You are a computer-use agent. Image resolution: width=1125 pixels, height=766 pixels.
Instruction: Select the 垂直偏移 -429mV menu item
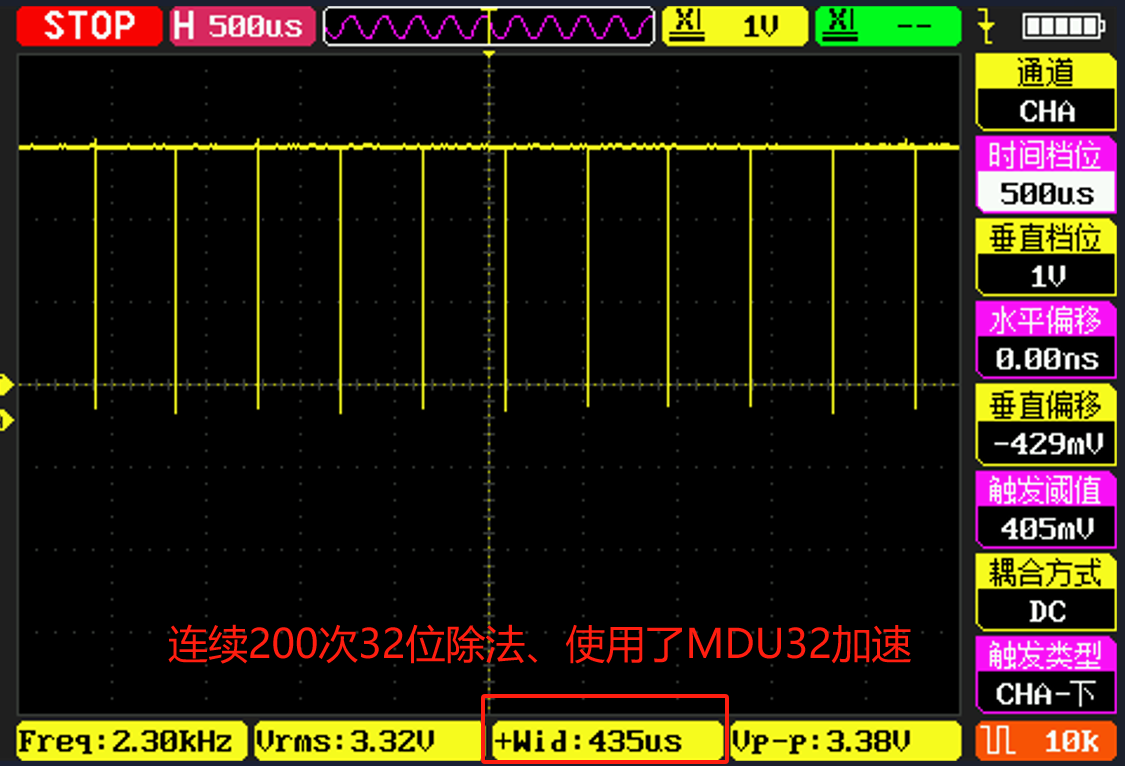(1045, 425)
